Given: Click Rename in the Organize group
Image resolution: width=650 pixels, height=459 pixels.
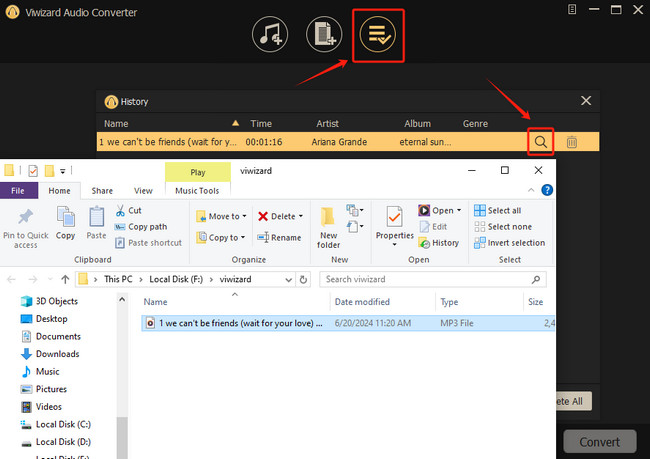Looking at the screenshot, I should click(279, 238).
